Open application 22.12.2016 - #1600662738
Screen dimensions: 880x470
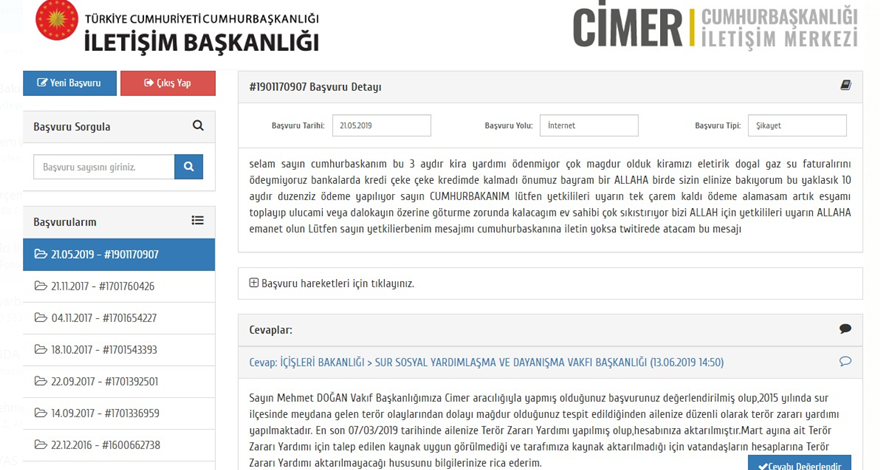(119, 445)
